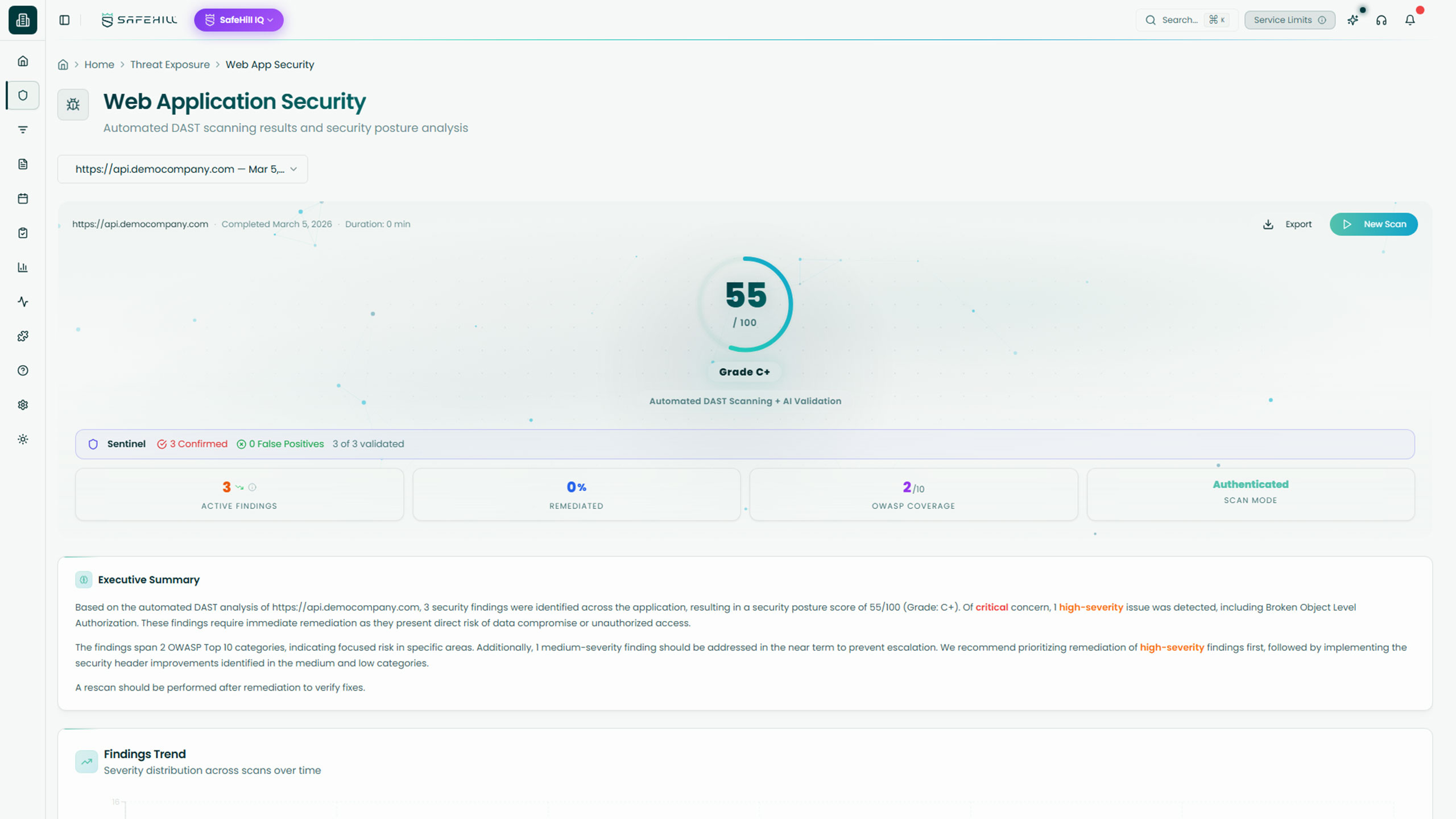Image resolution: width=1456 pixels, height=819 pixels.
Task: Toggle light/dark theme sun icon
Action: pos(23,439)
